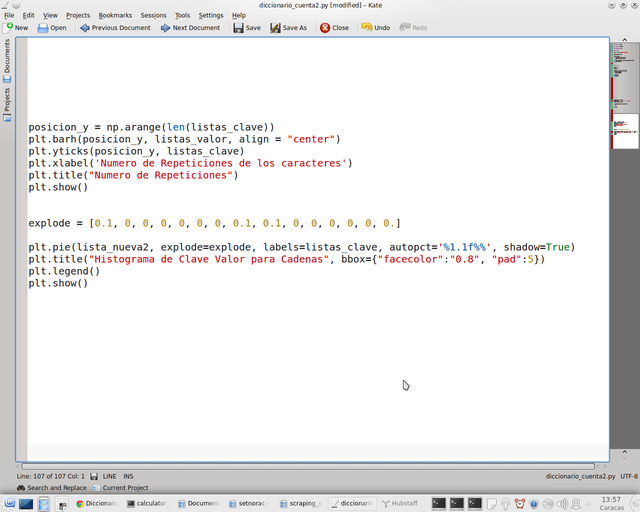Close the document with the red Close button

[x=334, y=28]
